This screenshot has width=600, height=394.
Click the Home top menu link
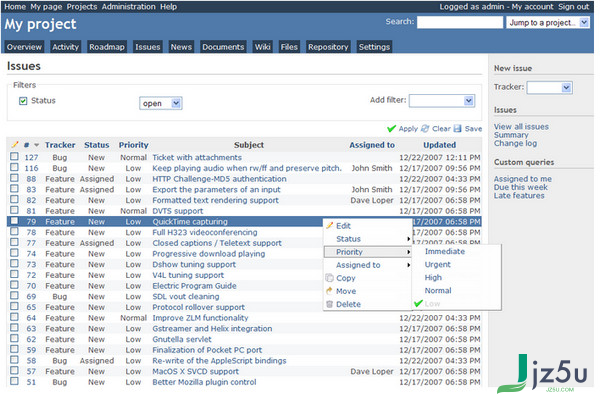pyautogui.click(x=15, y=7)
